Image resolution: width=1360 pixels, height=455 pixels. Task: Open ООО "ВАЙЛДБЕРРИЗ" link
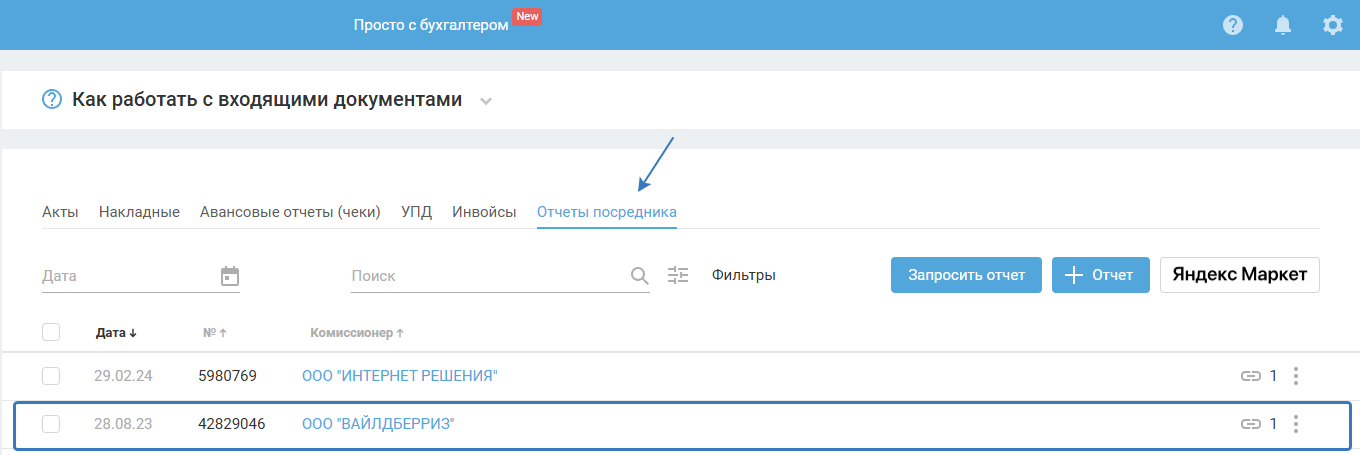tap(378, 424)
